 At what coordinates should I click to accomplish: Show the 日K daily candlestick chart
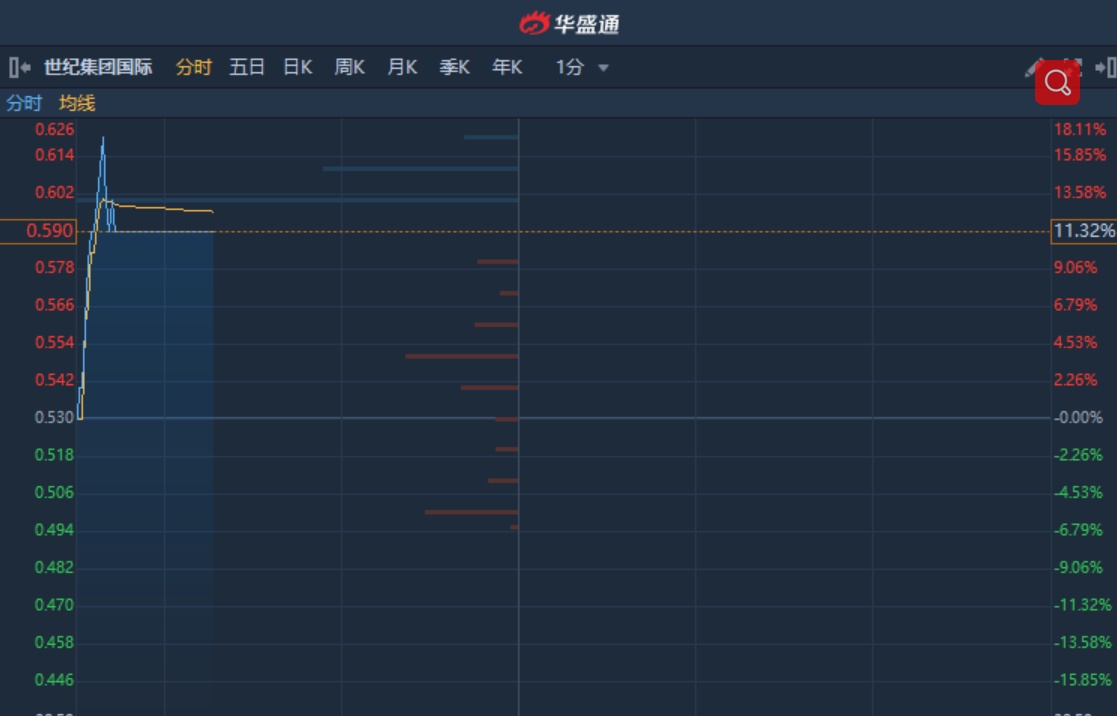298,68
